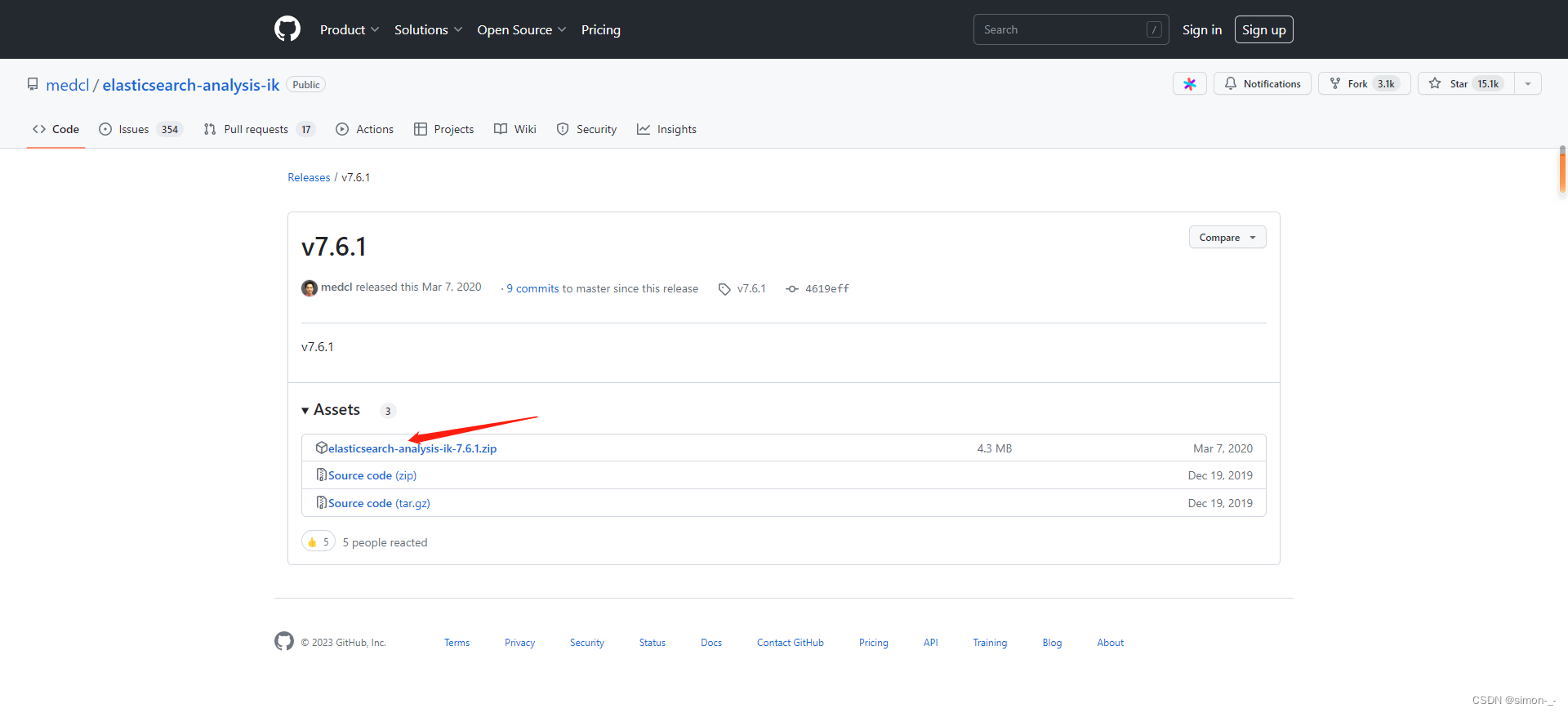Click the page scrollbar thumb

[x=1562, y=169]
